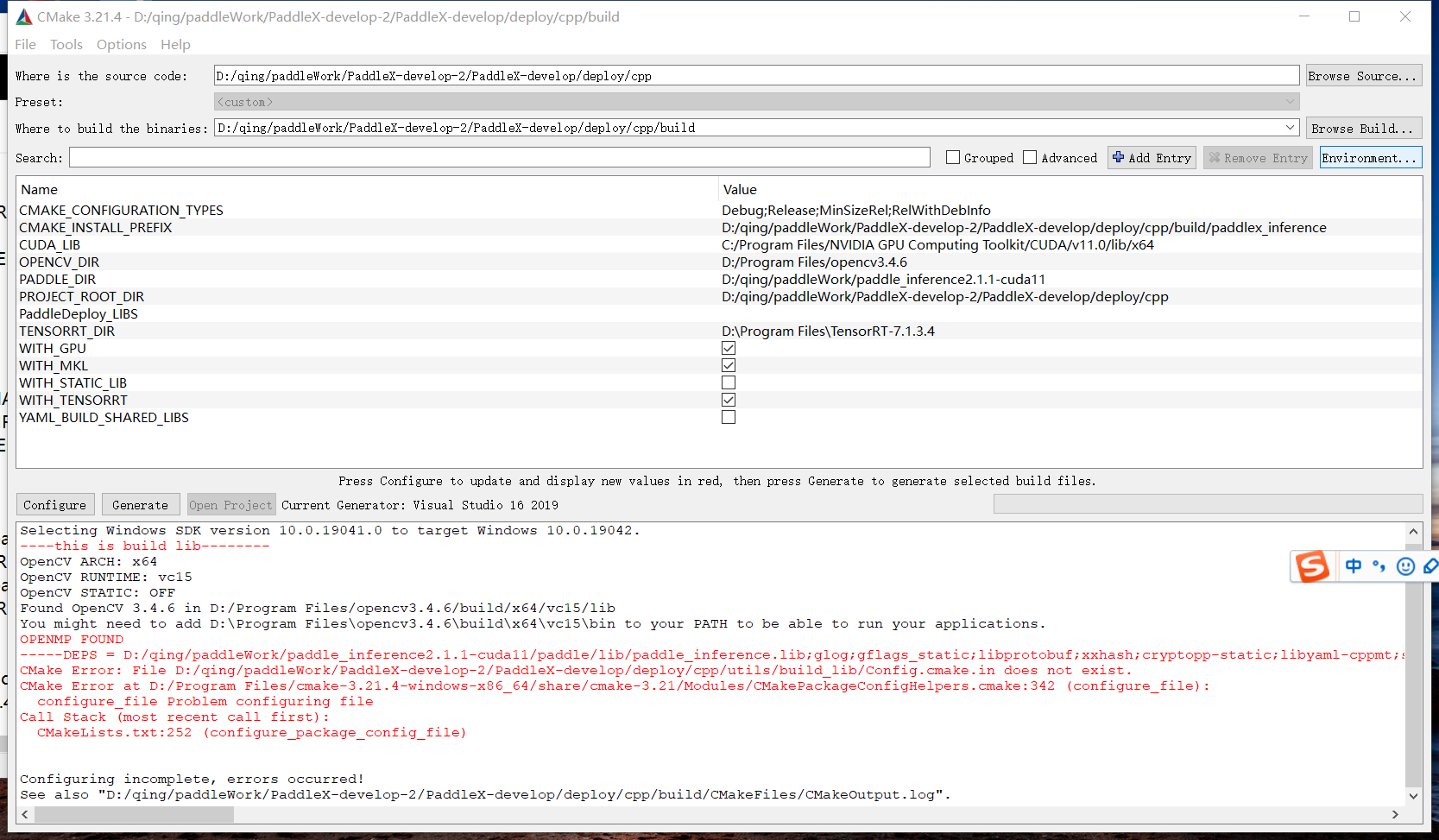This screenshot has height=840, width=1439.
Task: Check the Advanced checkbox
Action: 1029,157
